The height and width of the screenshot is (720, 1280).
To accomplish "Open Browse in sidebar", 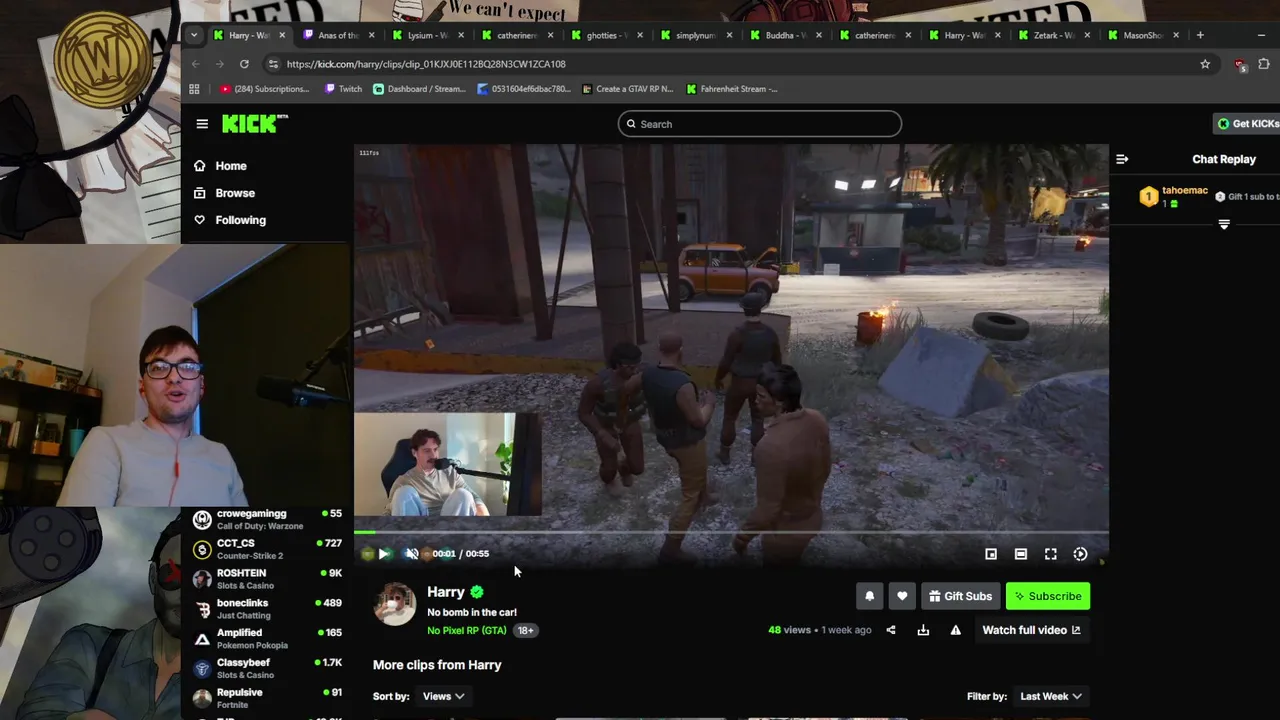I will 235,193.
